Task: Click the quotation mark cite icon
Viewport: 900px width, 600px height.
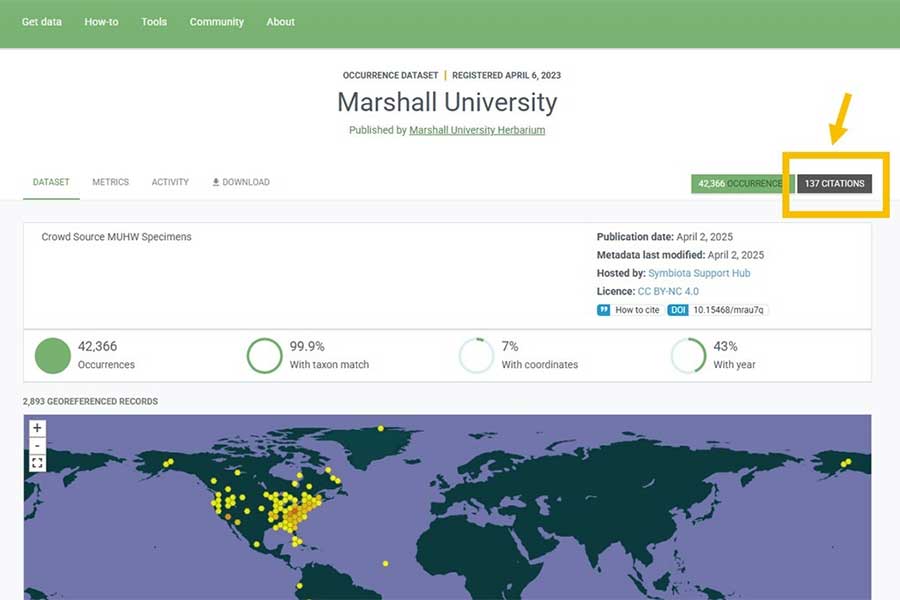Action: [x=603, y=310]
